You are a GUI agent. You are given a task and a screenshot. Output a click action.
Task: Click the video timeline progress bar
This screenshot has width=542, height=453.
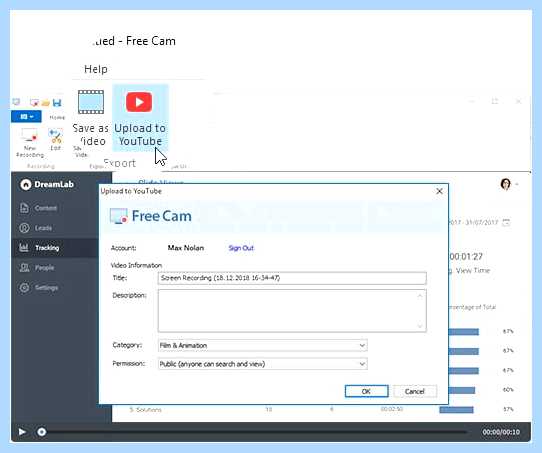coord(256,432)
